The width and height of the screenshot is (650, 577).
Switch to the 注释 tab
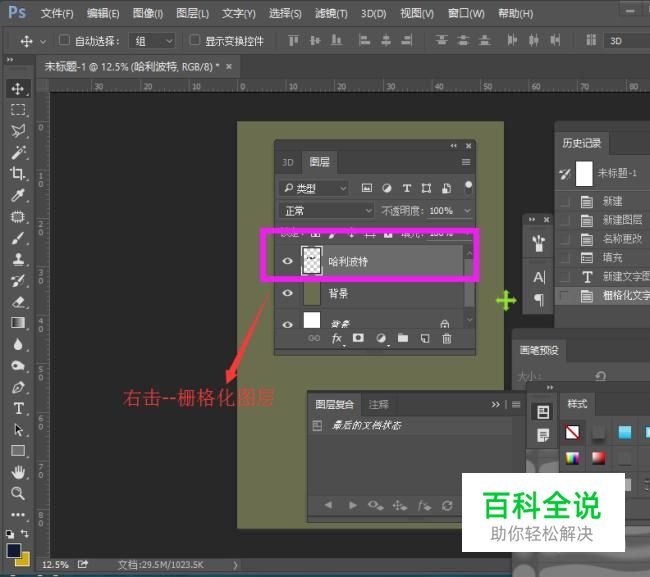(x=378, y=404)
